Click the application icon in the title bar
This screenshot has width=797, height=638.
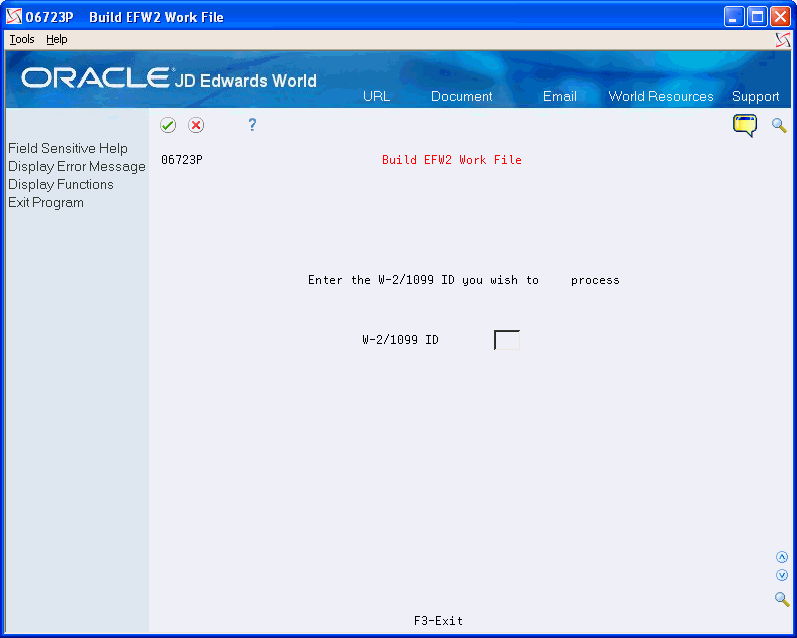point(14,17)
